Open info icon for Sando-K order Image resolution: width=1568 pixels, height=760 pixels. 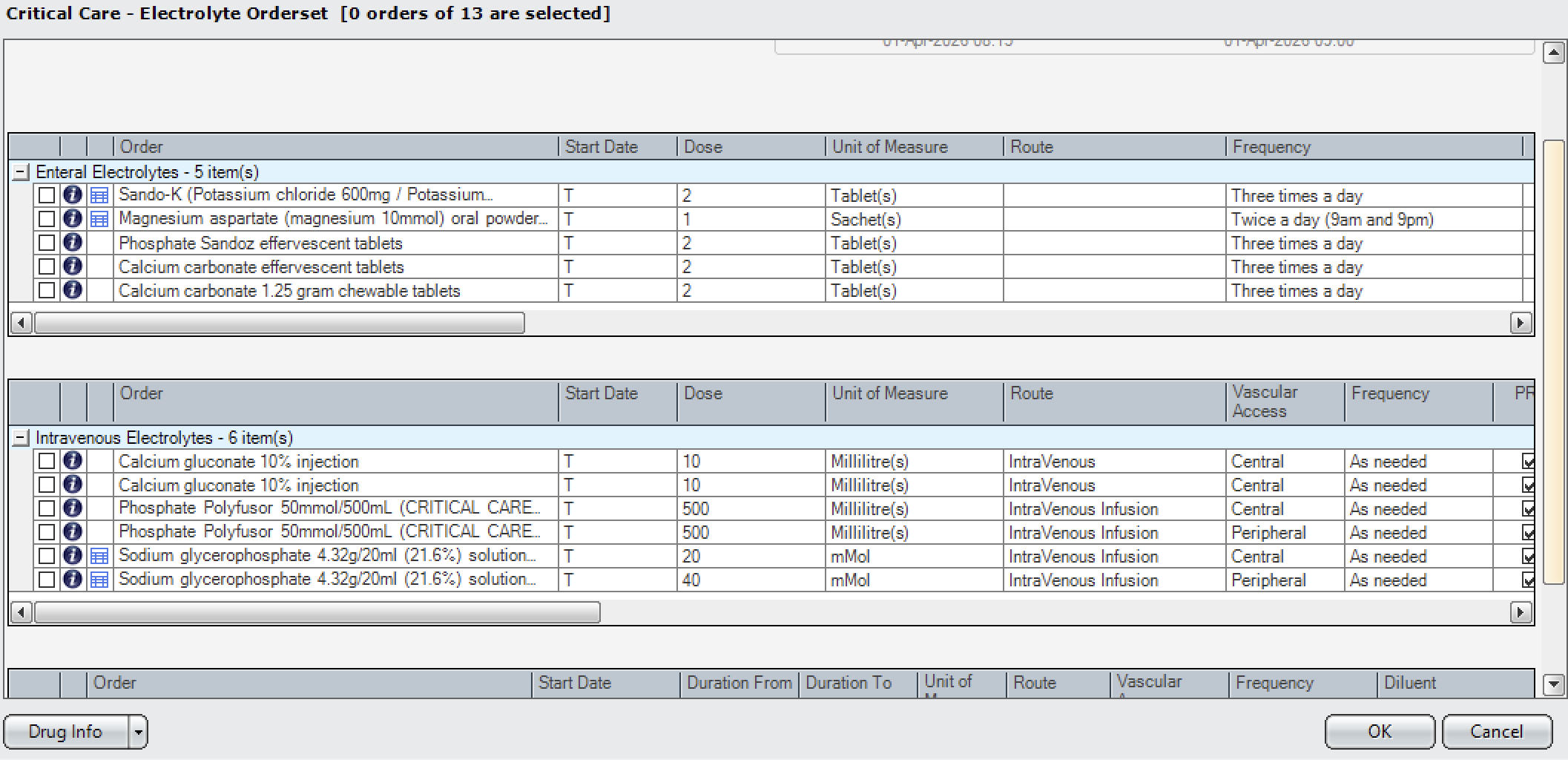72,195
